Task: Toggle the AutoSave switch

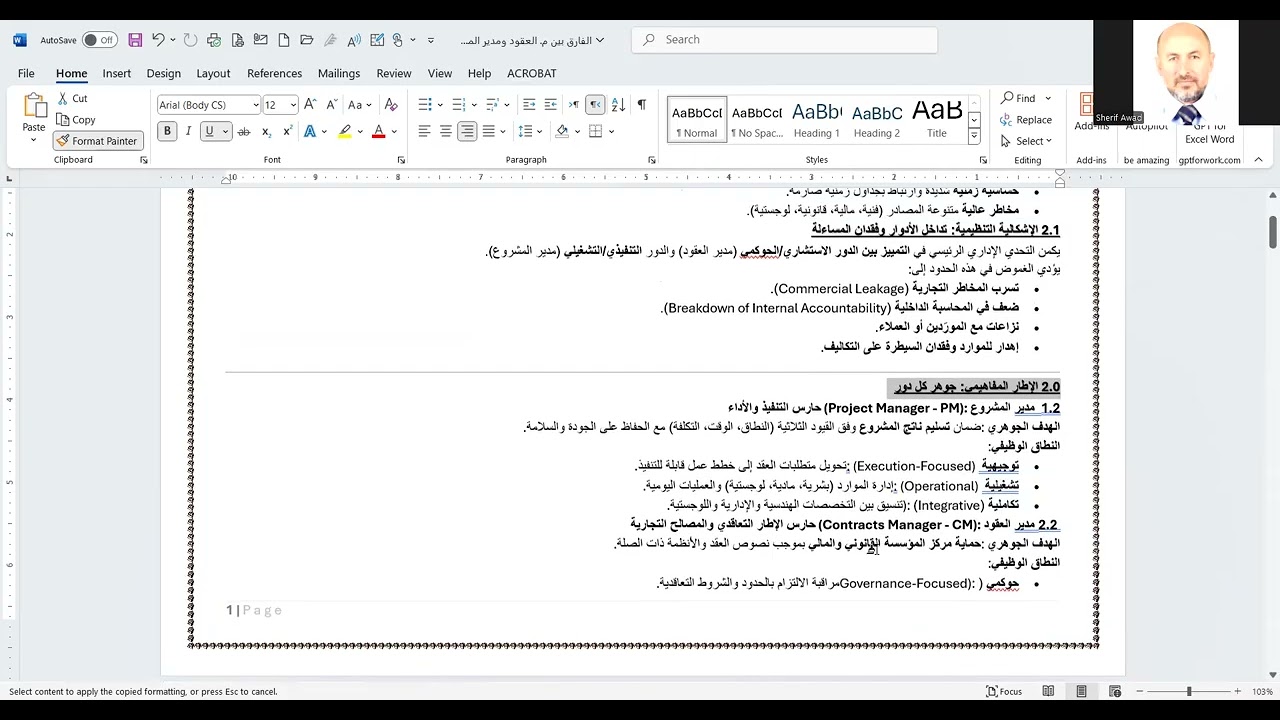Action: [99, 40]
